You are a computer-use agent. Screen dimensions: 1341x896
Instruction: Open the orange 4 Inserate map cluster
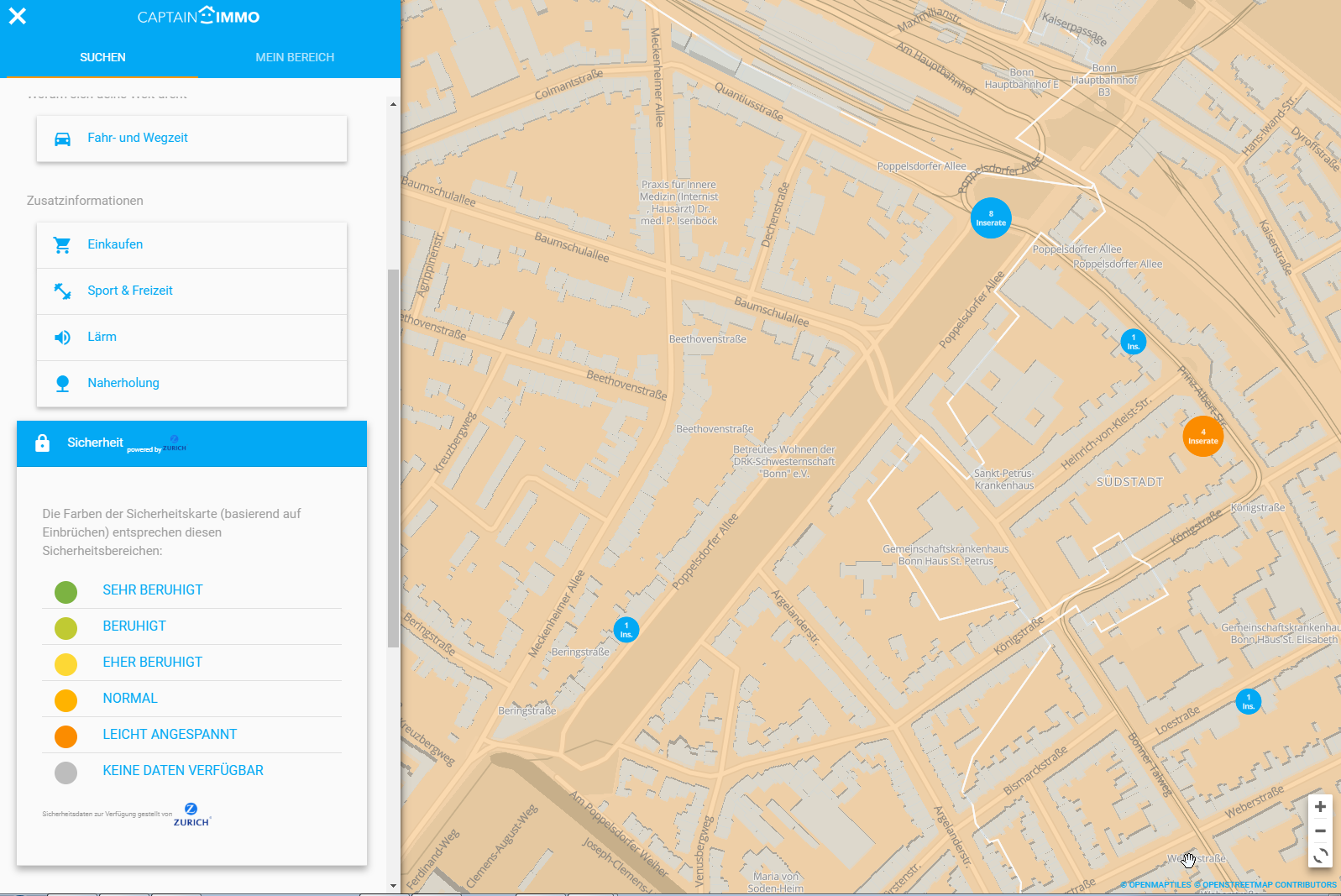(x=1202, y=437)
